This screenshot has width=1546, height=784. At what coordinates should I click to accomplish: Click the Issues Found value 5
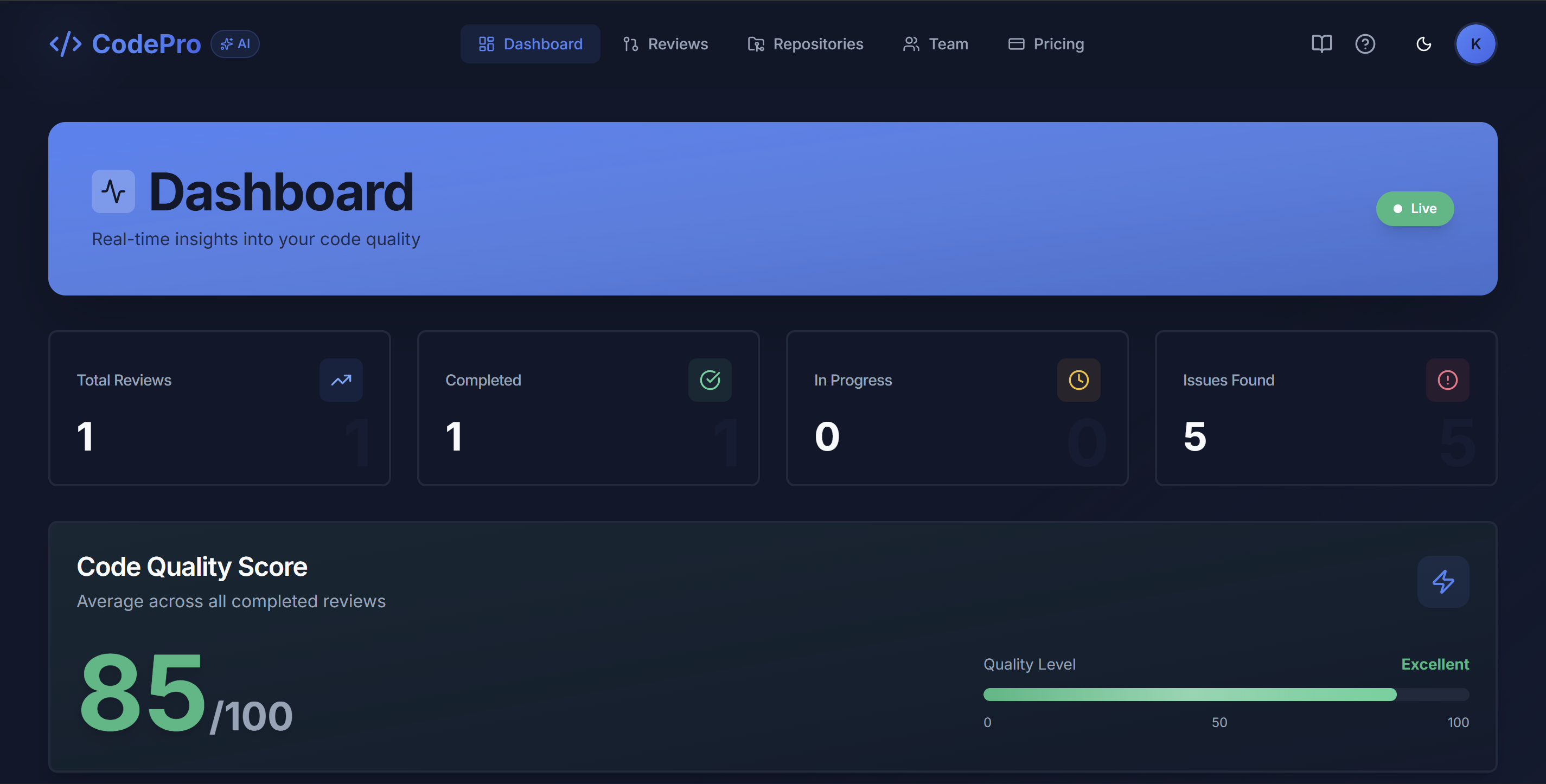click(1194, 436)
